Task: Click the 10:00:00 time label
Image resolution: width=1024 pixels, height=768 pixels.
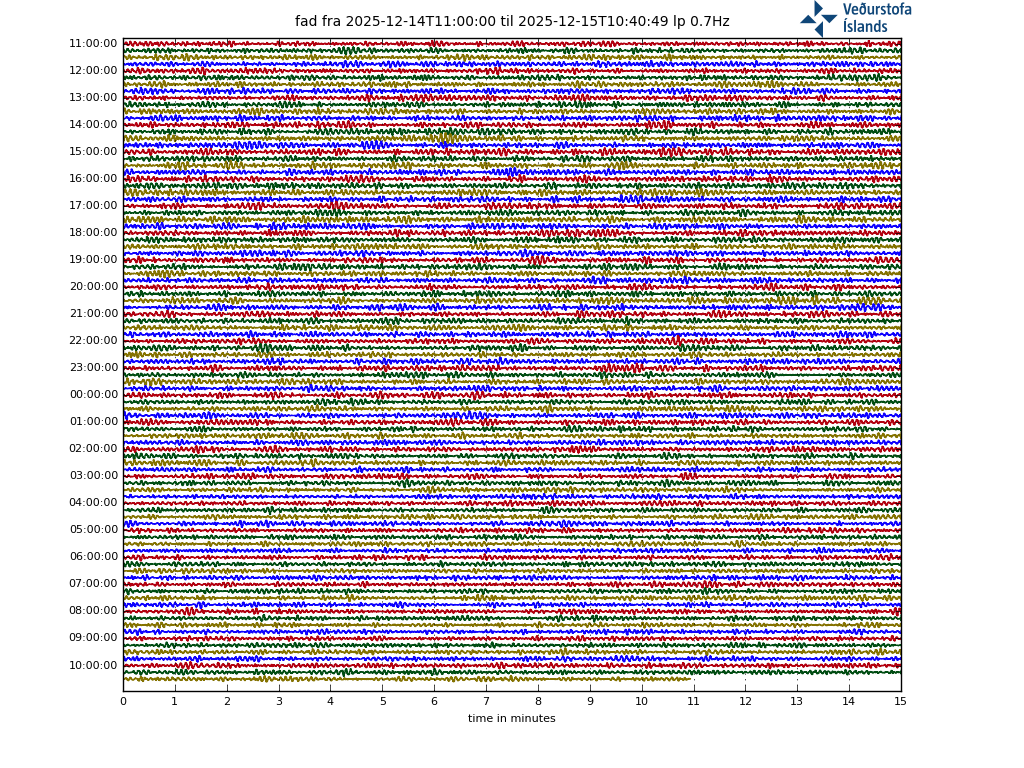Action: tap(93, 665)
